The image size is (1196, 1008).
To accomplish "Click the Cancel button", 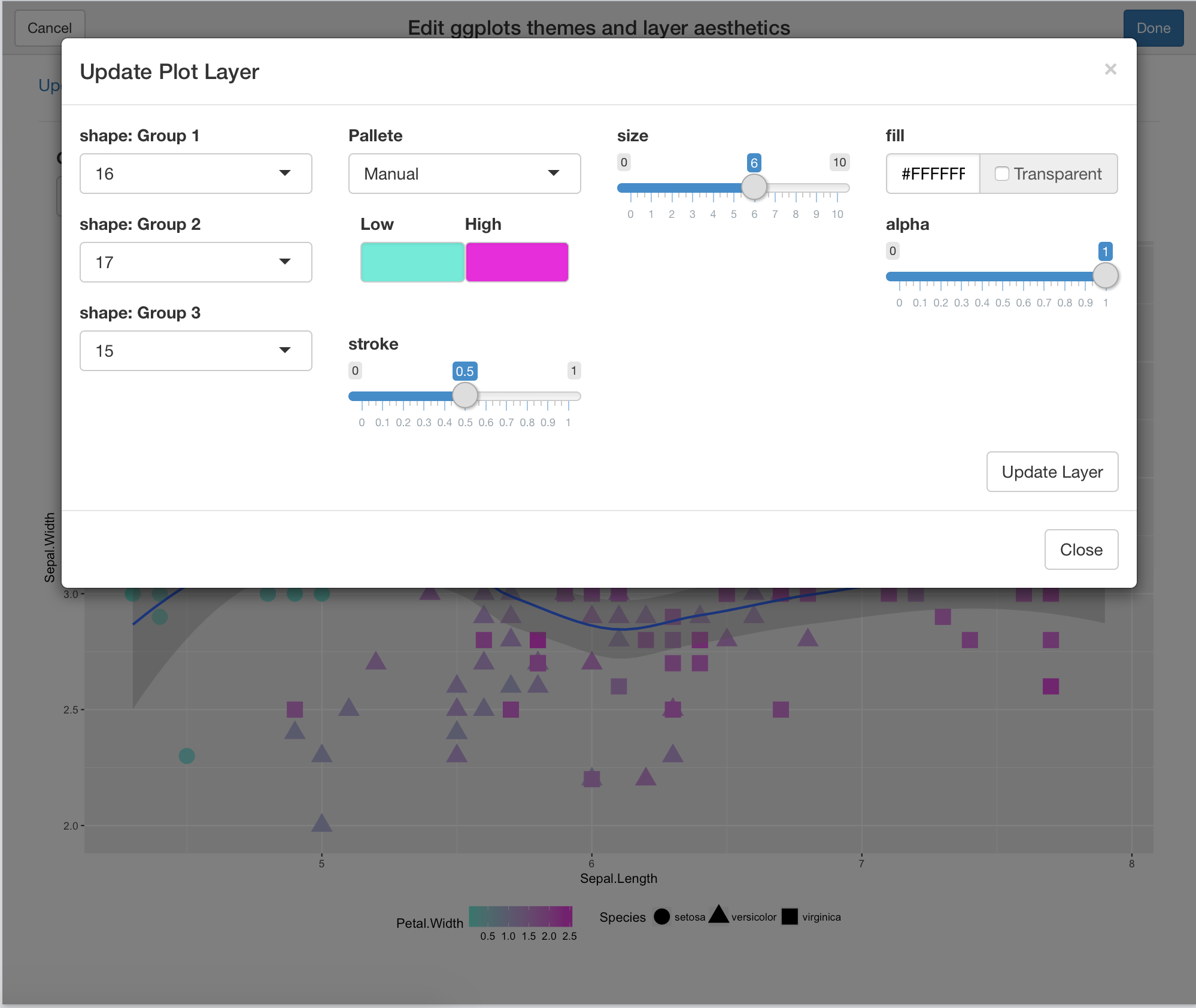I will 50,28.
